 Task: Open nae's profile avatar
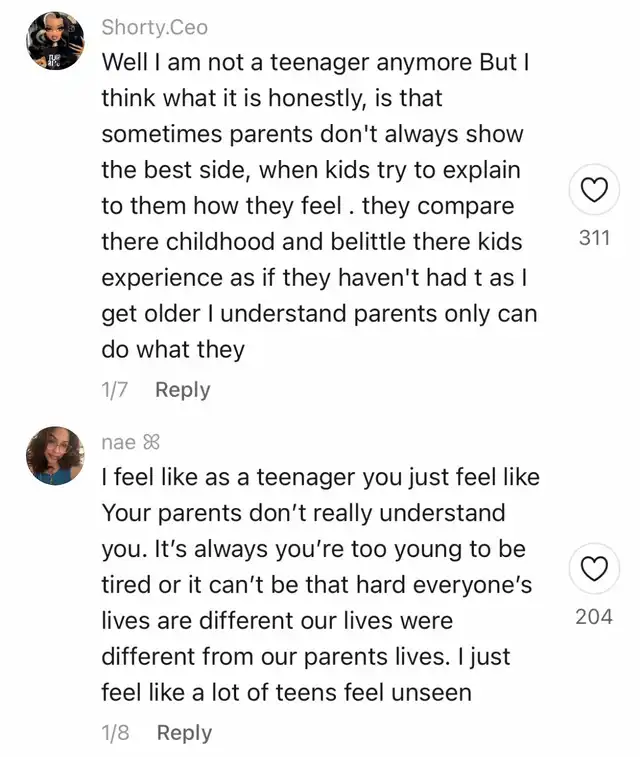(55, 455)
